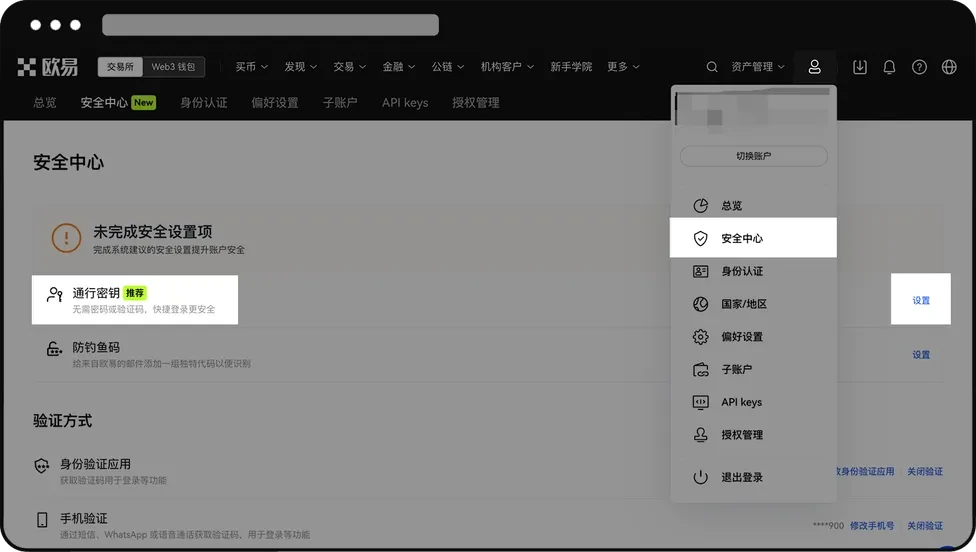Image resolution: width=976 pixels, height=552 pixels.
Task: Switch to the 子账户 tab
Action: pyautogui.click(x=340, y=102)
